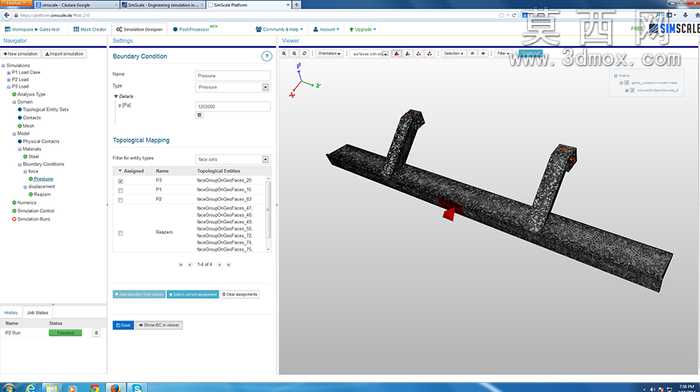
Task: Click the first icon after Selection dropdown
Action: pyautogui.click(x=472, y=54)
